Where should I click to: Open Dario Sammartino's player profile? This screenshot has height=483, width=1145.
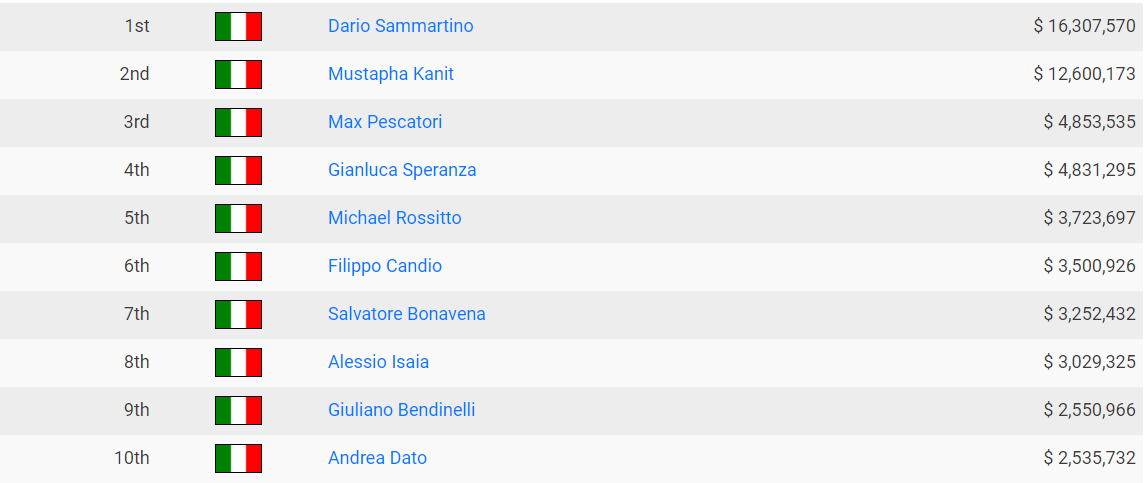pyautogui.click(x=400, y=26)
